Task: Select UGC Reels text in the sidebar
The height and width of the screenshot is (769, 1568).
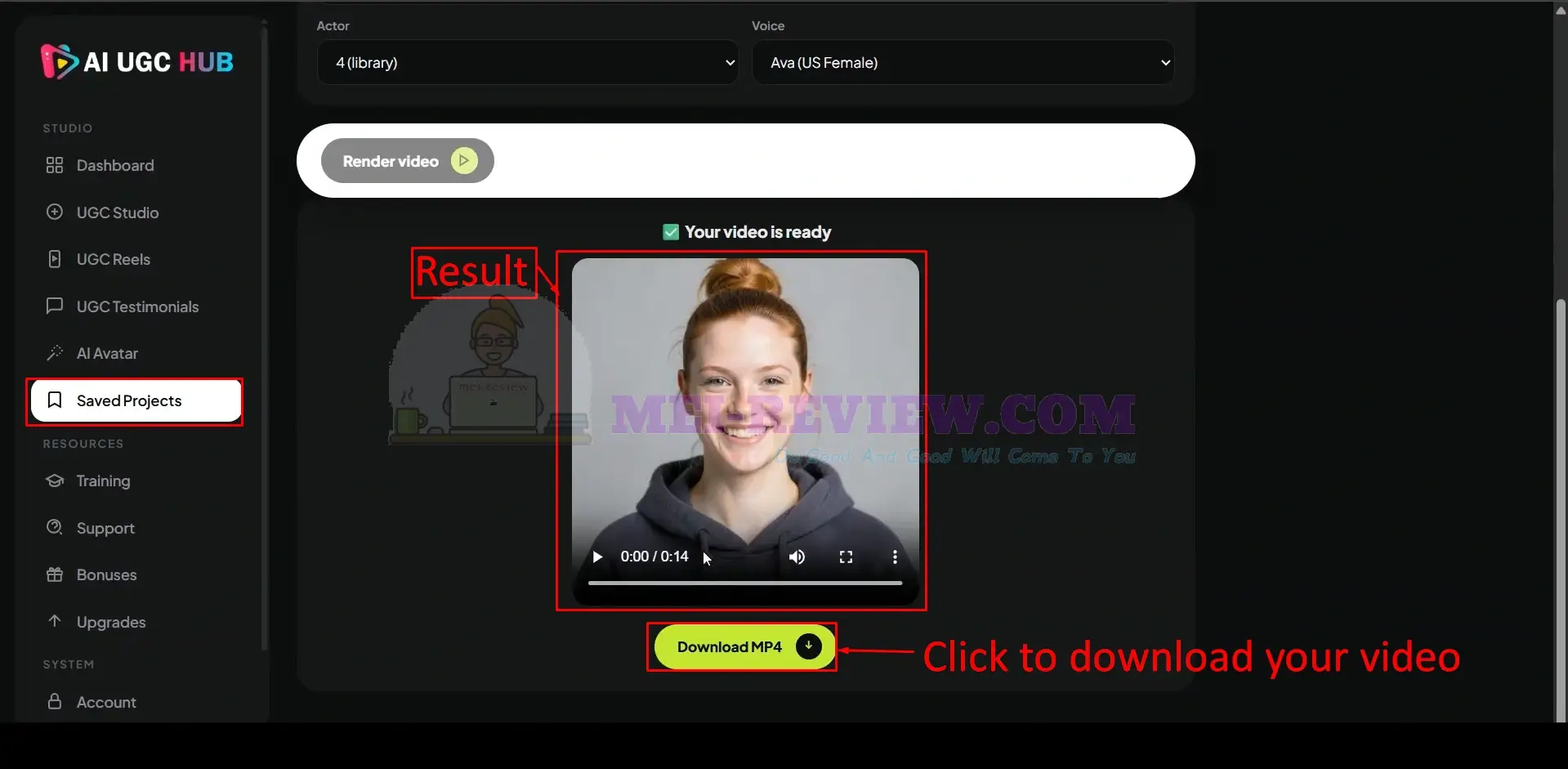Action: click(114, 259)
